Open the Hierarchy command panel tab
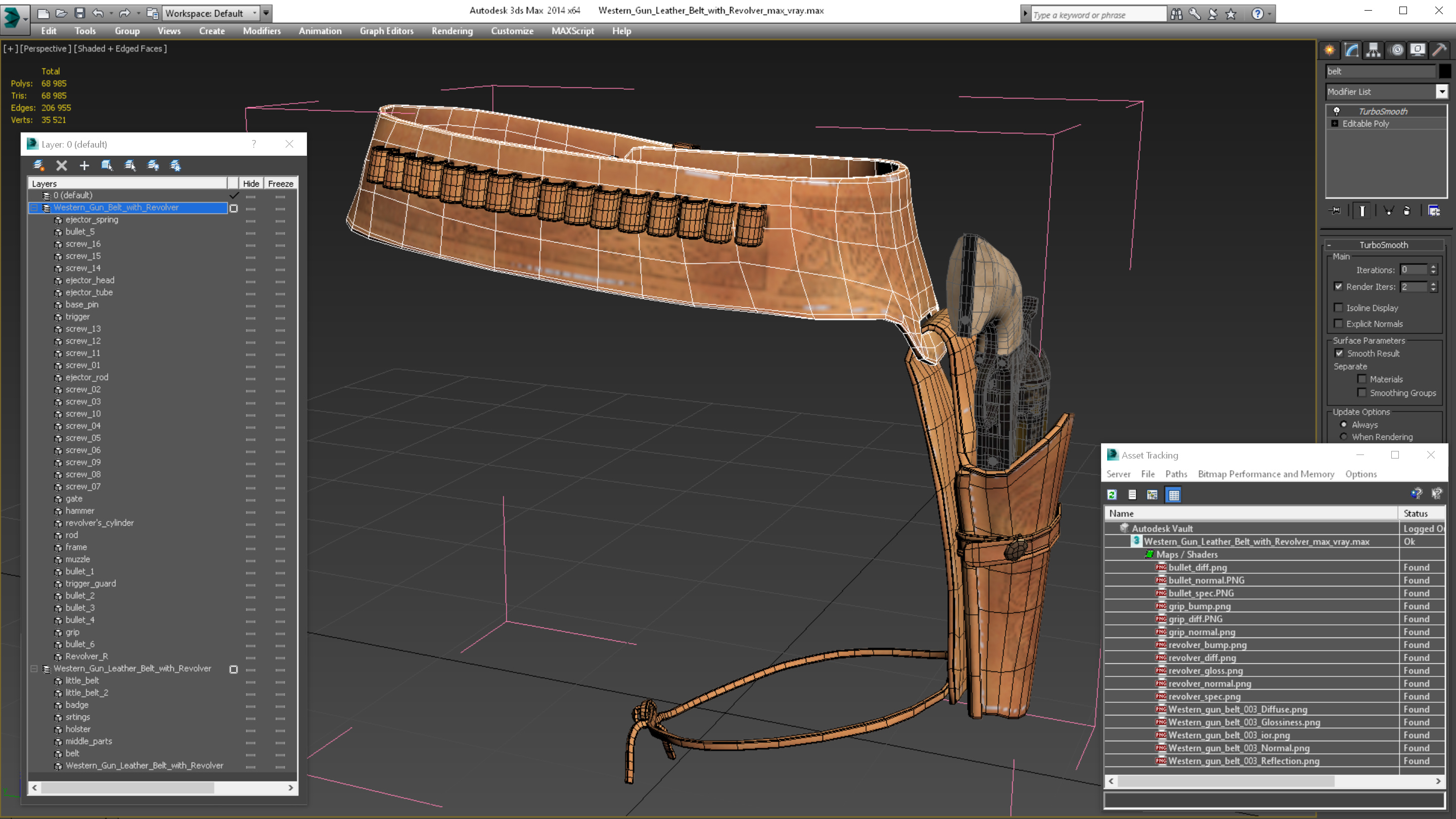 point(1374,51)
